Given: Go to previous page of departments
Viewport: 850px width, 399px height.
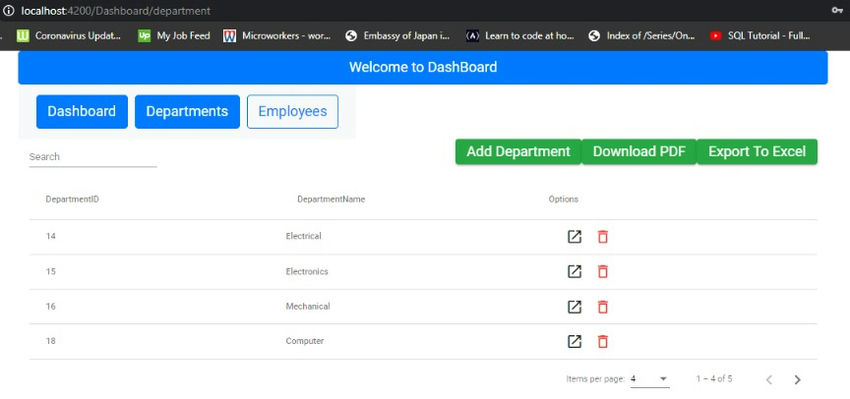Looking at the screenshot, I should [769, 380].
